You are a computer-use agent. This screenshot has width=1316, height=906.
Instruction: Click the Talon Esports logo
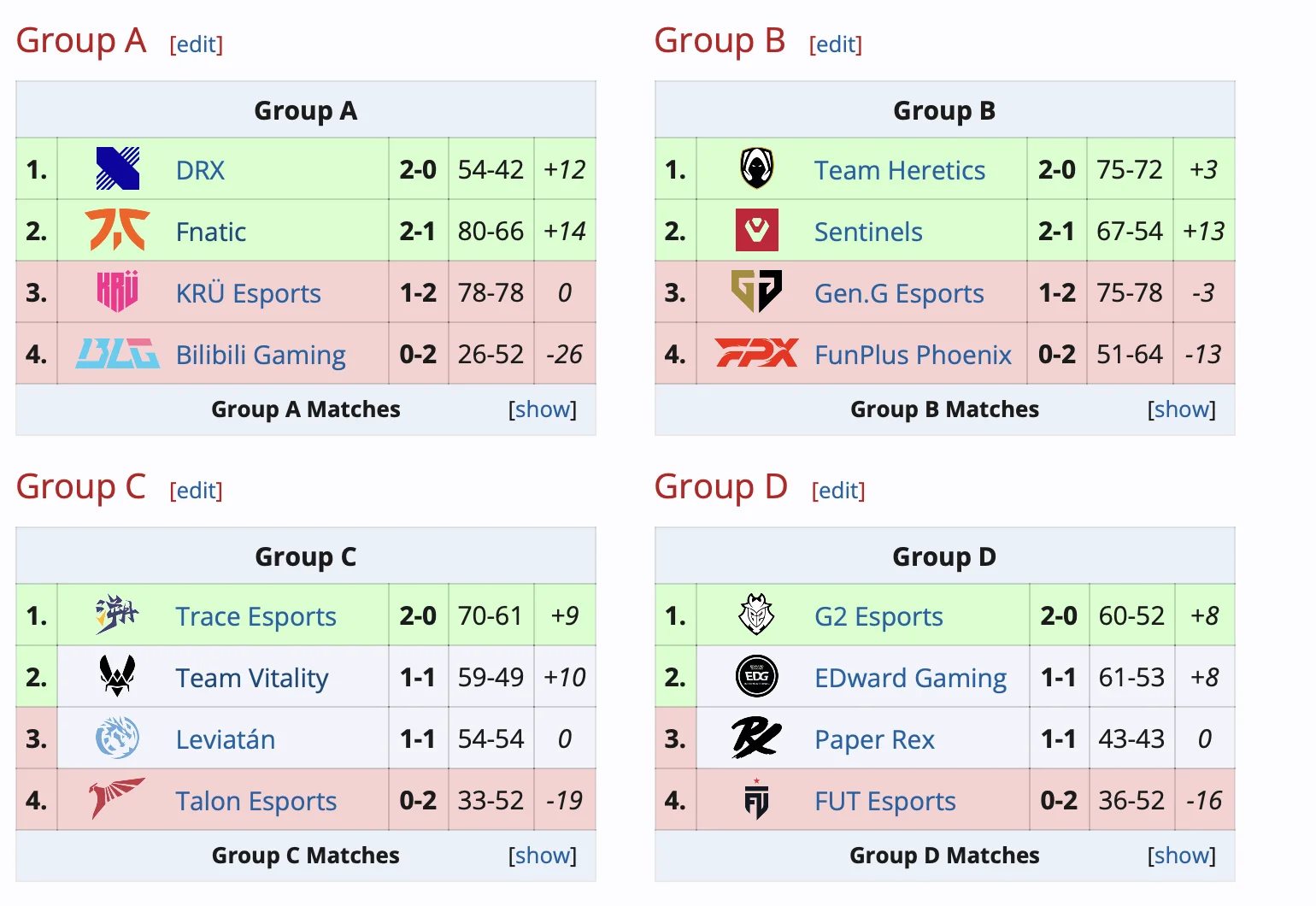pyautogui.click(x=117, y=798)
